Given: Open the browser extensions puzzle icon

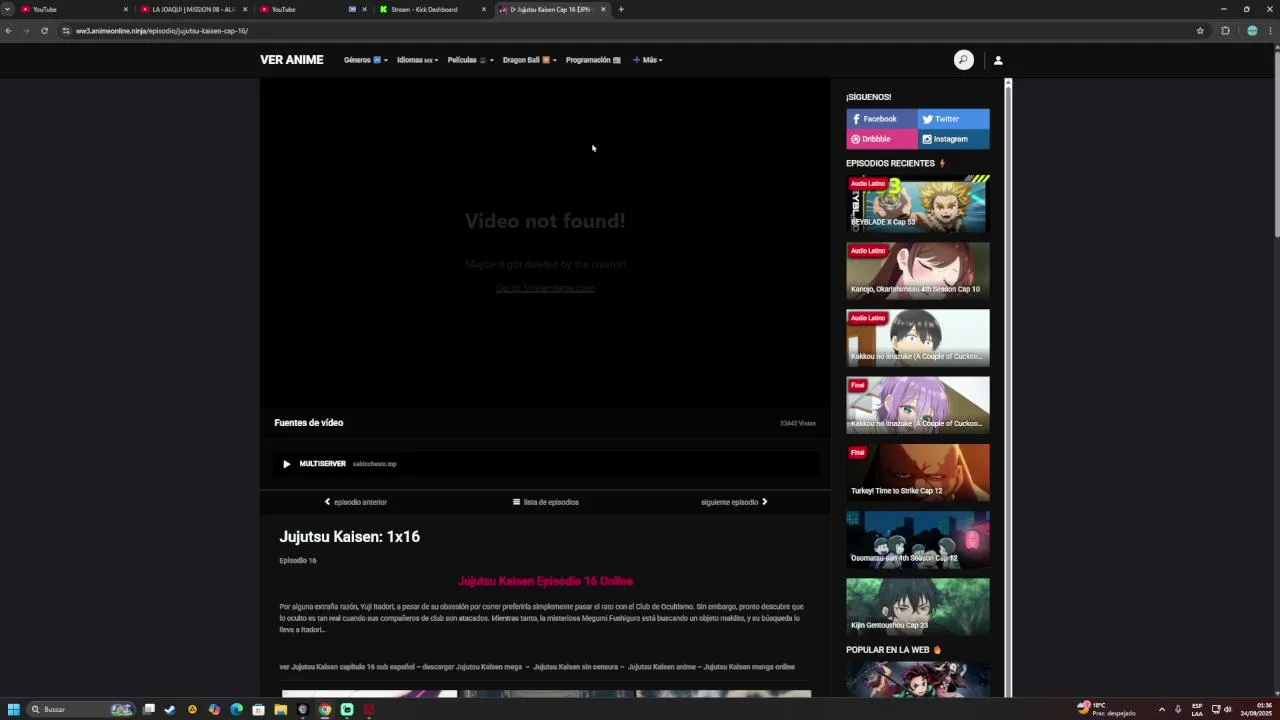Looking at the screenshot, I should click(x=1225, y=31).
